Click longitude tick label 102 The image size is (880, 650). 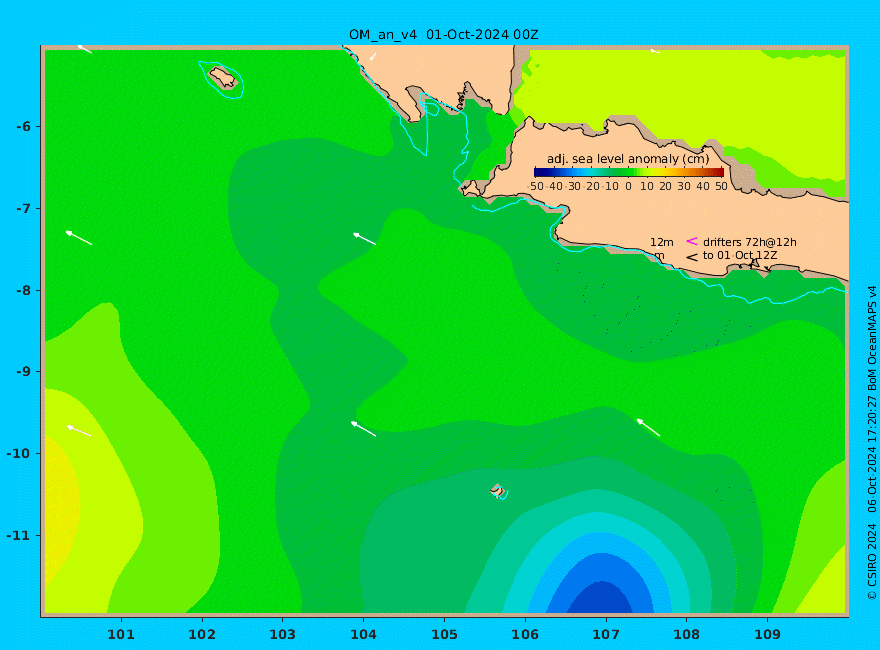click(x=202, y=634)
